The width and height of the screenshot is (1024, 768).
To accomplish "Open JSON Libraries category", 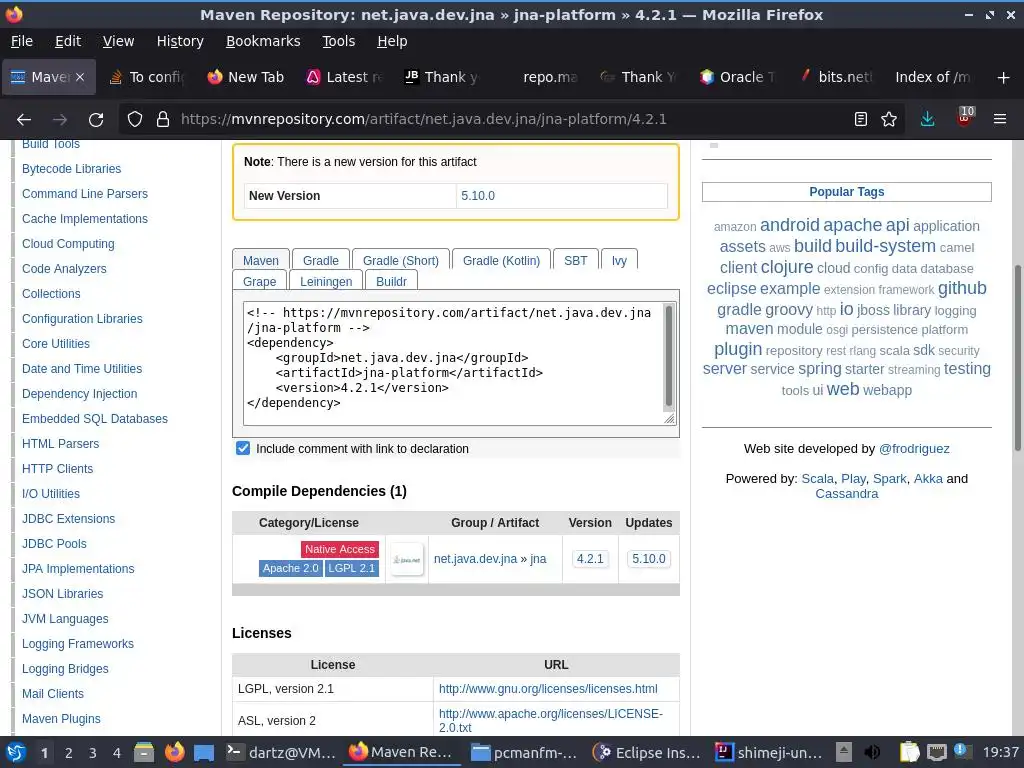I will [63, 594].
